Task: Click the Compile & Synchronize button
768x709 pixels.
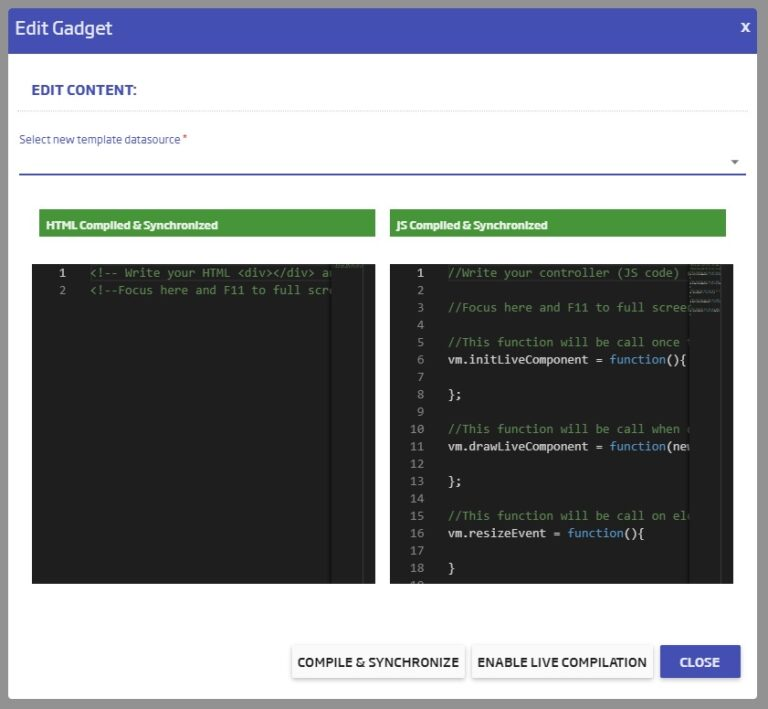Action: click(x=378, y=662)
